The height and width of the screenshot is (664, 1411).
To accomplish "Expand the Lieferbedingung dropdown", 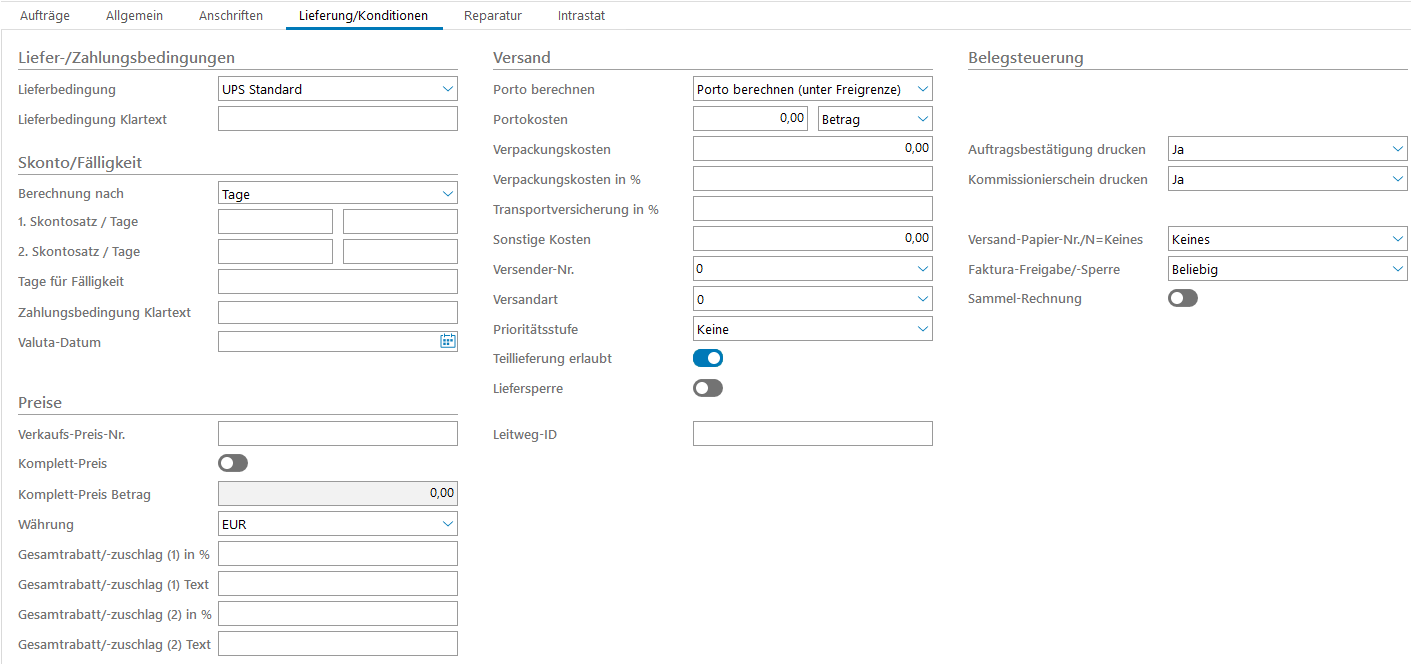I will (447, 89).
